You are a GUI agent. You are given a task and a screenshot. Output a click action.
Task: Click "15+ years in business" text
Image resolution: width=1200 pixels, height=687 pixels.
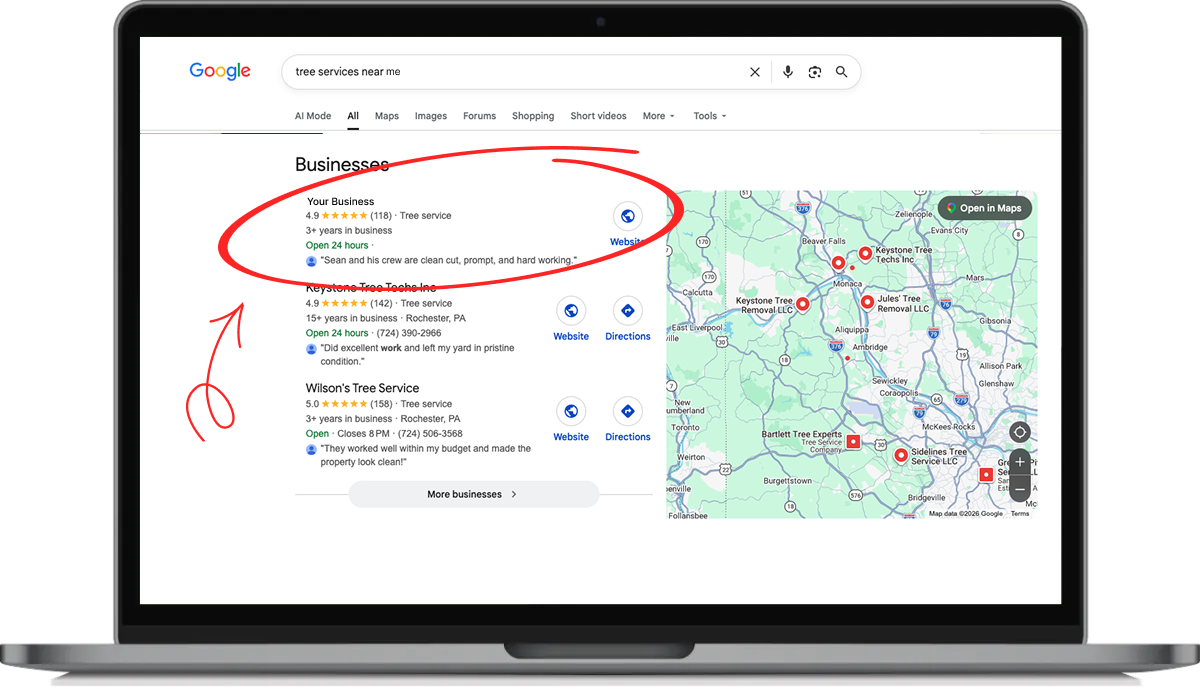coord(349,318)
